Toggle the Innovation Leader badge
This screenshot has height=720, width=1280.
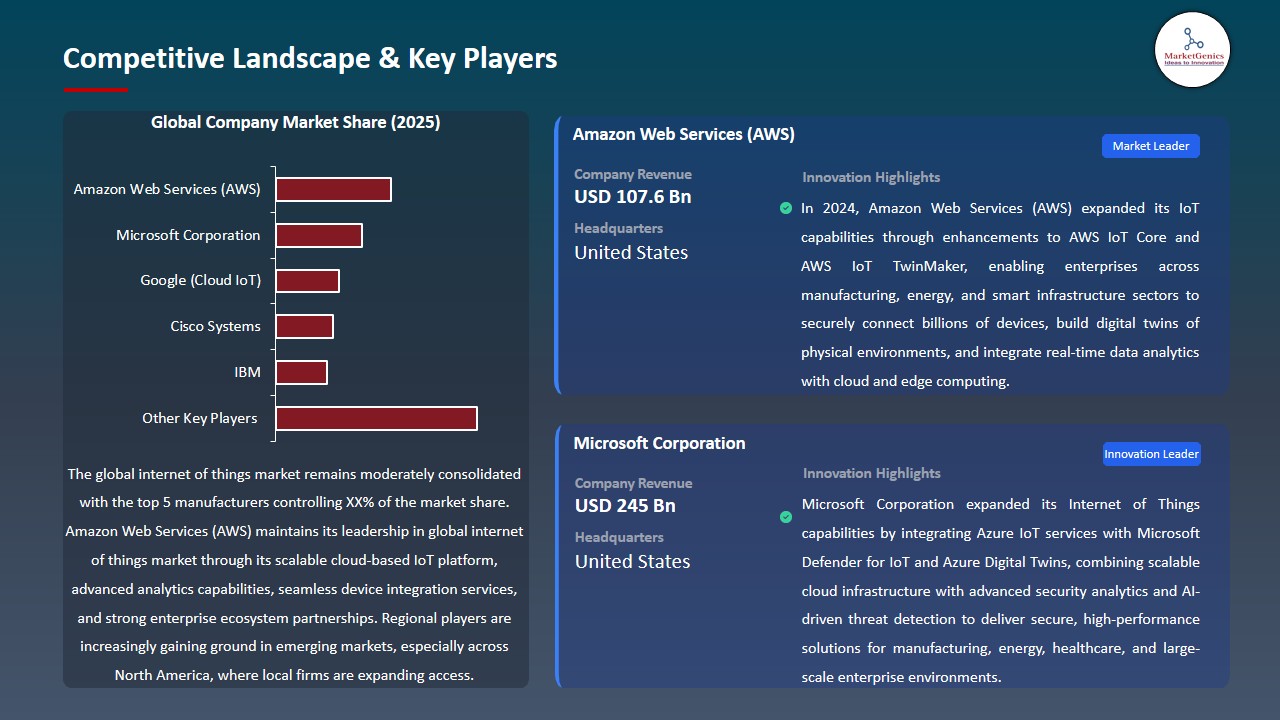coord(1151,453)
